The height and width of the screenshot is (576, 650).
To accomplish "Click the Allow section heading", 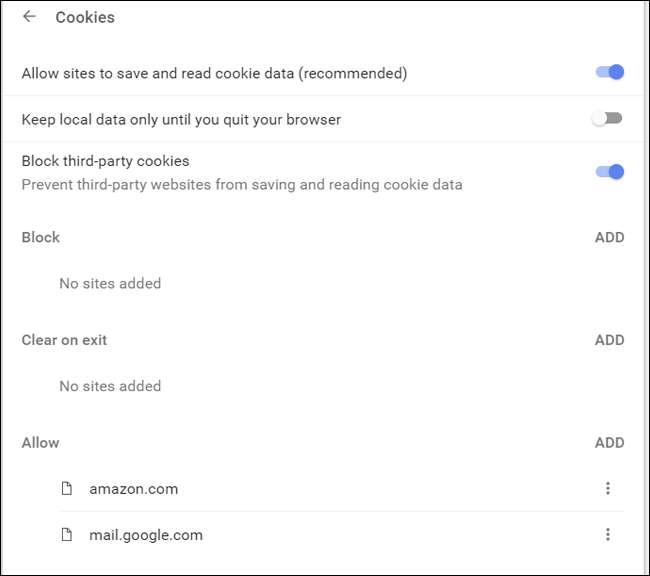I will (x=40, y=442).
